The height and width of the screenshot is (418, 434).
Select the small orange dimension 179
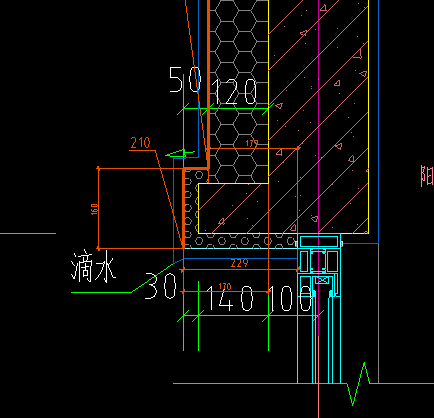[x=252, y=143]
